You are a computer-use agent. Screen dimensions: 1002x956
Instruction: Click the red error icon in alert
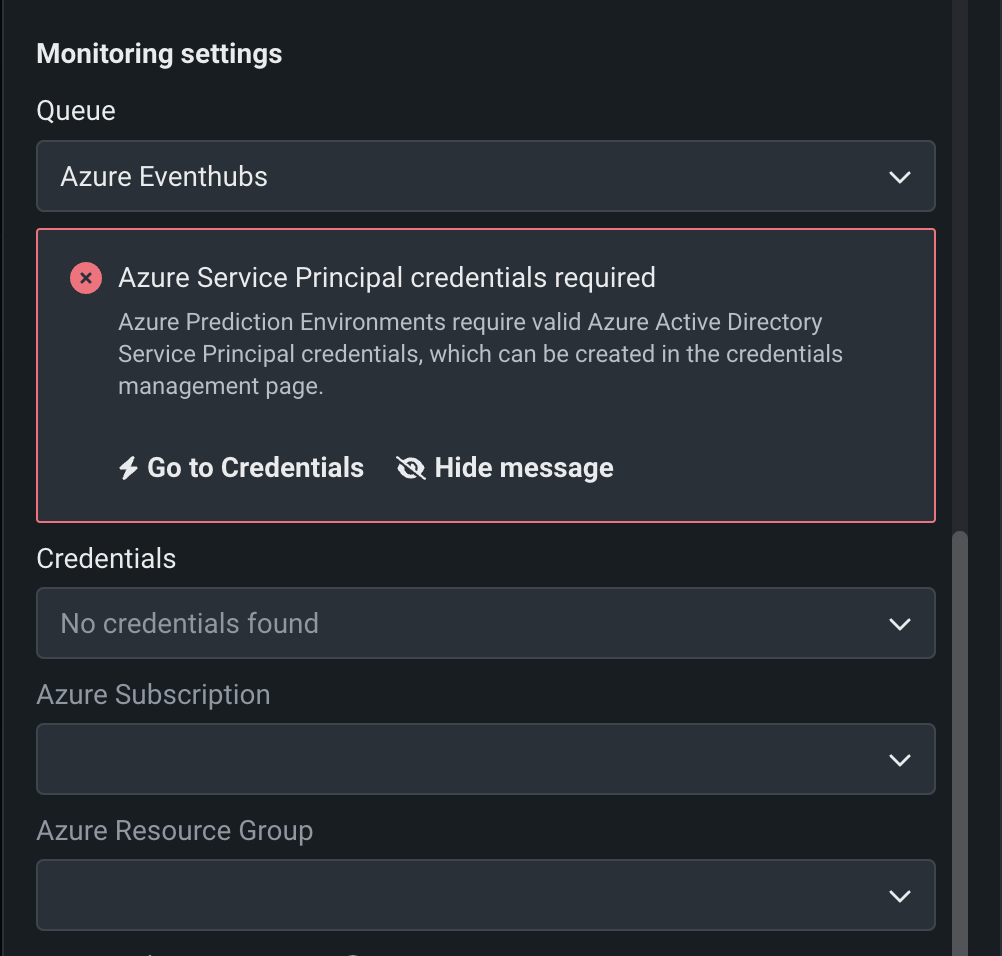coord(86,278)
